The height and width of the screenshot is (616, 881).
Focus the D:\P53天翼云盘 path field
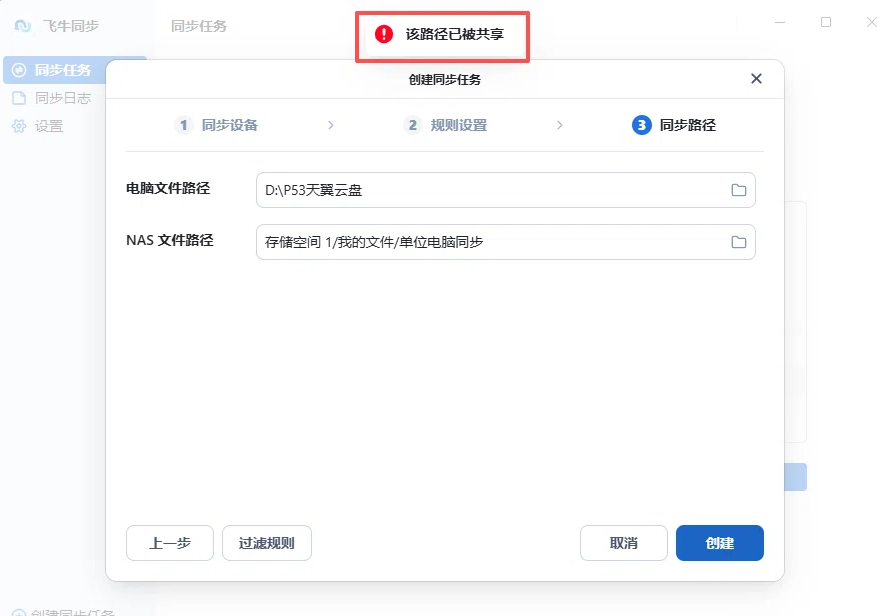pos(506,190)
